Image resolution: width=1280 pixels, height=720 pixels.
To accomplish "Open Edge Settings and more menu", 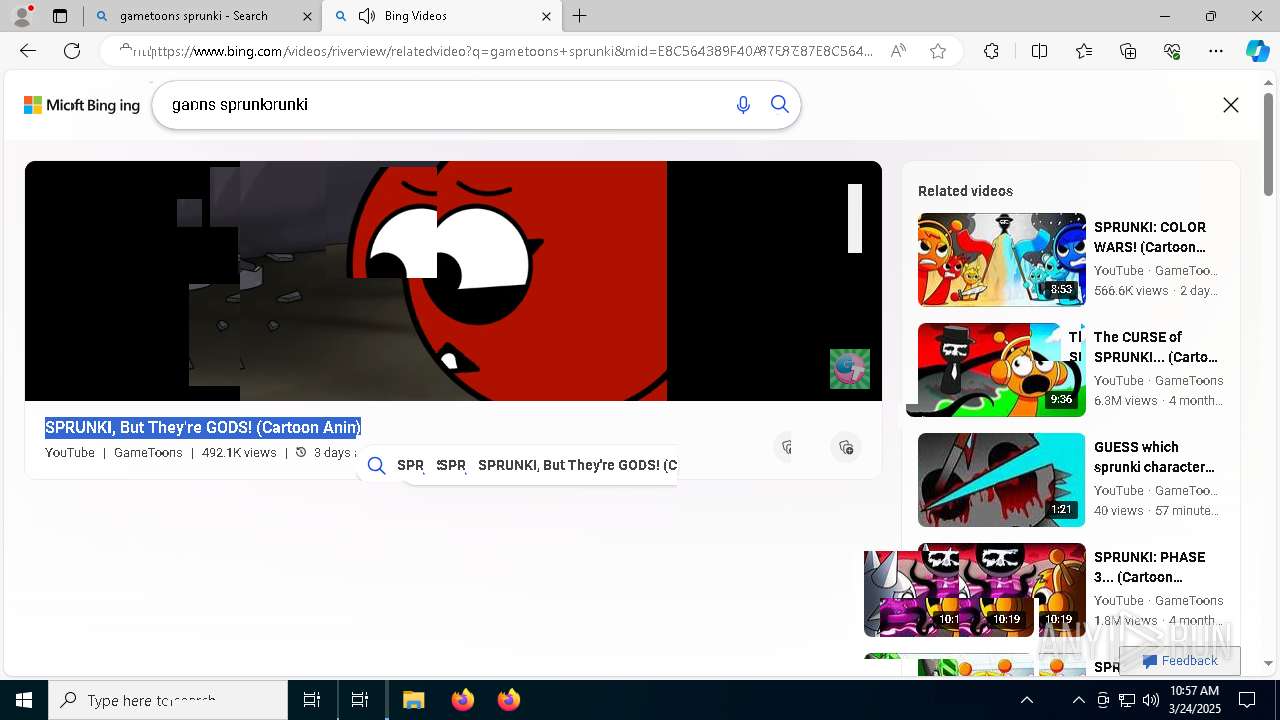I will pyautogui.click(x=1216, y=51).
